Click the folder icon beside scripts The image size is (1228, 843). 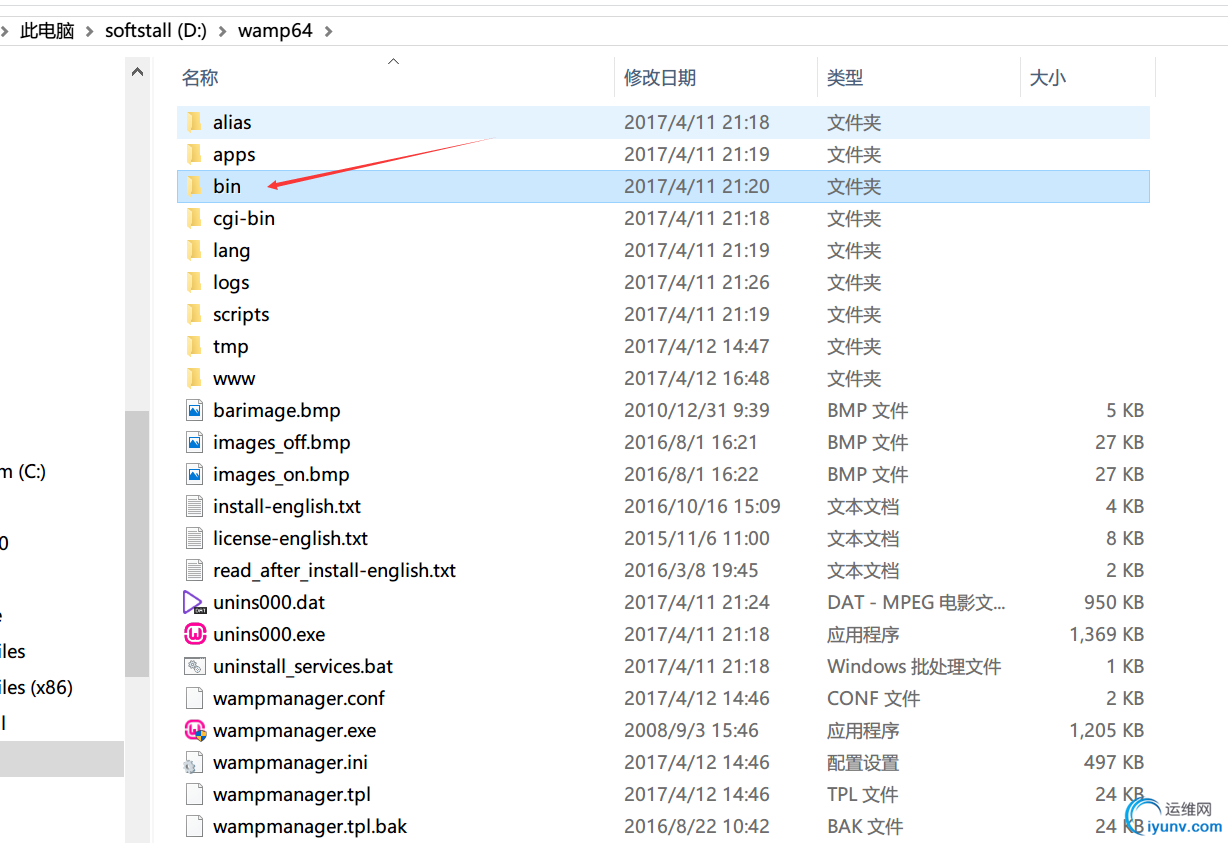point(194,314)
